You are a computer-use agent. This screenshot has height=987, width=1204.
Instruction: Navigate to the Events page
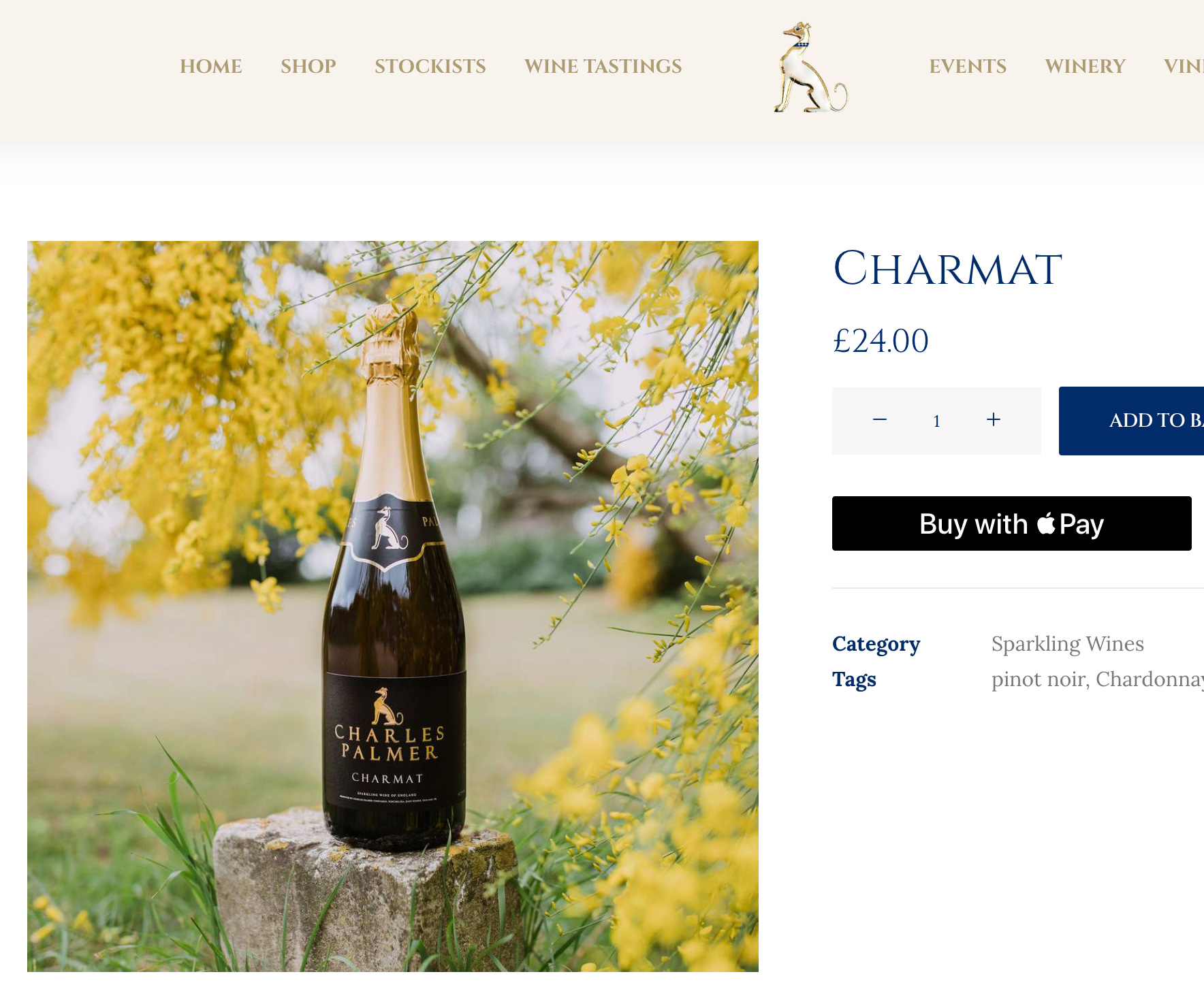point(968,66)
